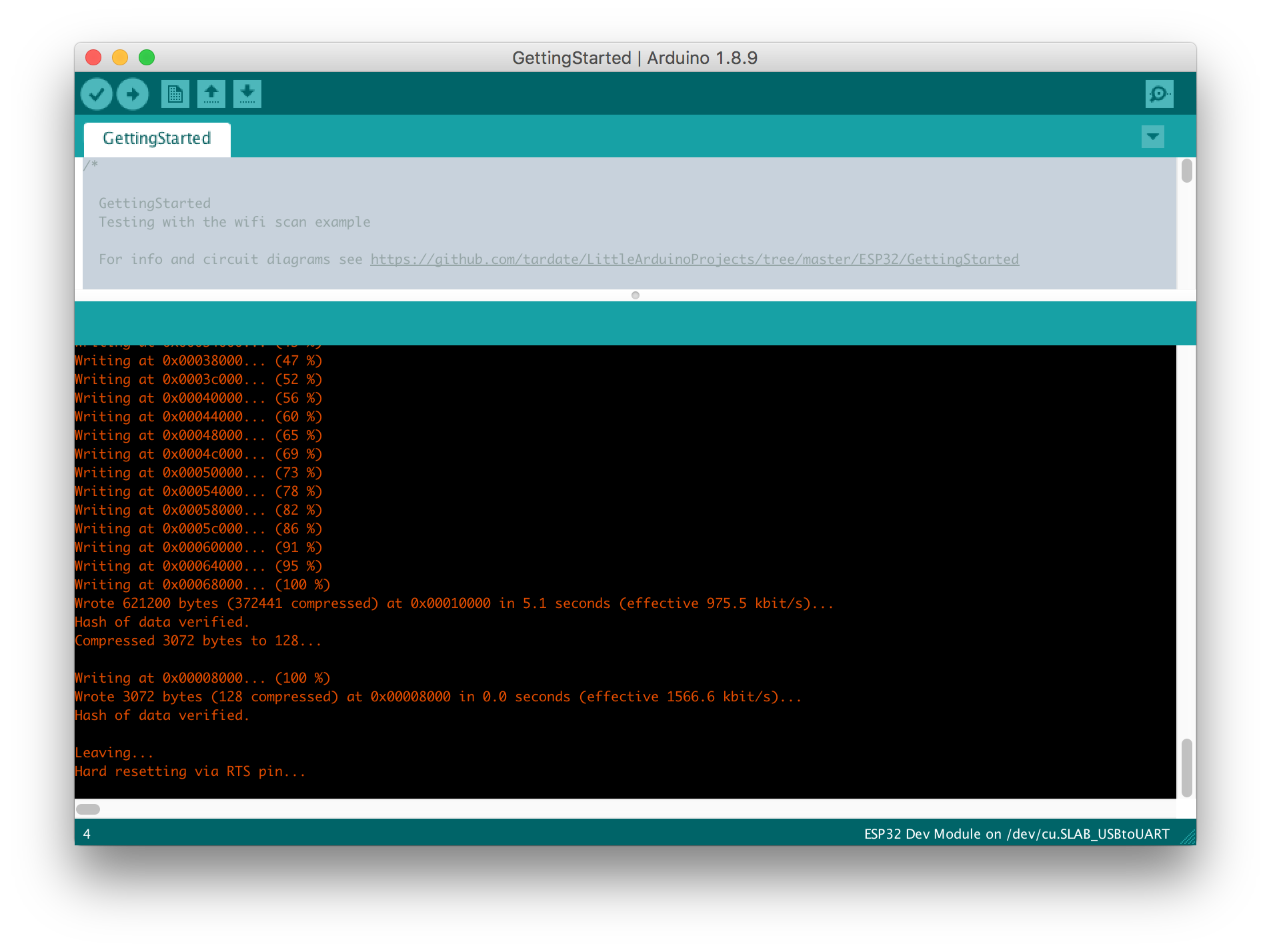Open the Serial Monitor

(x=1160, y=94)
